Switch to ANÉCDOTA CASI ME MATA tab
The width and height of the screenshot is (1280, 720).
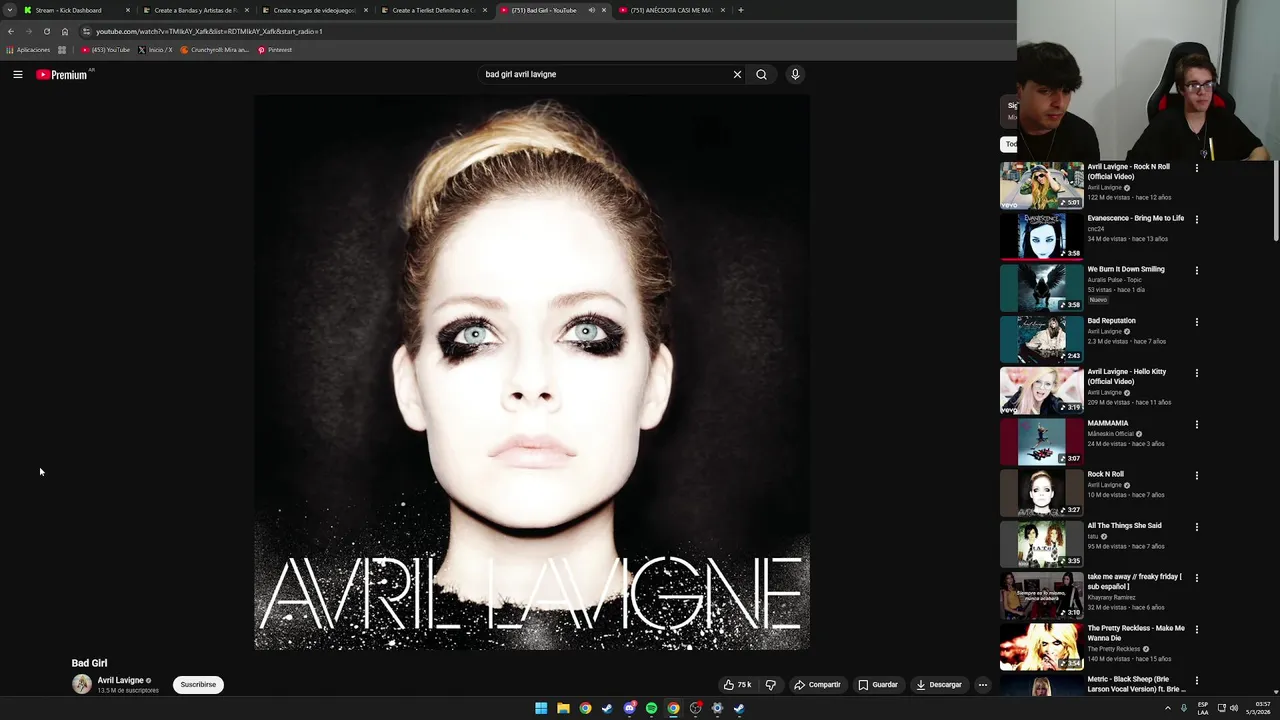(x=671, y=10)
